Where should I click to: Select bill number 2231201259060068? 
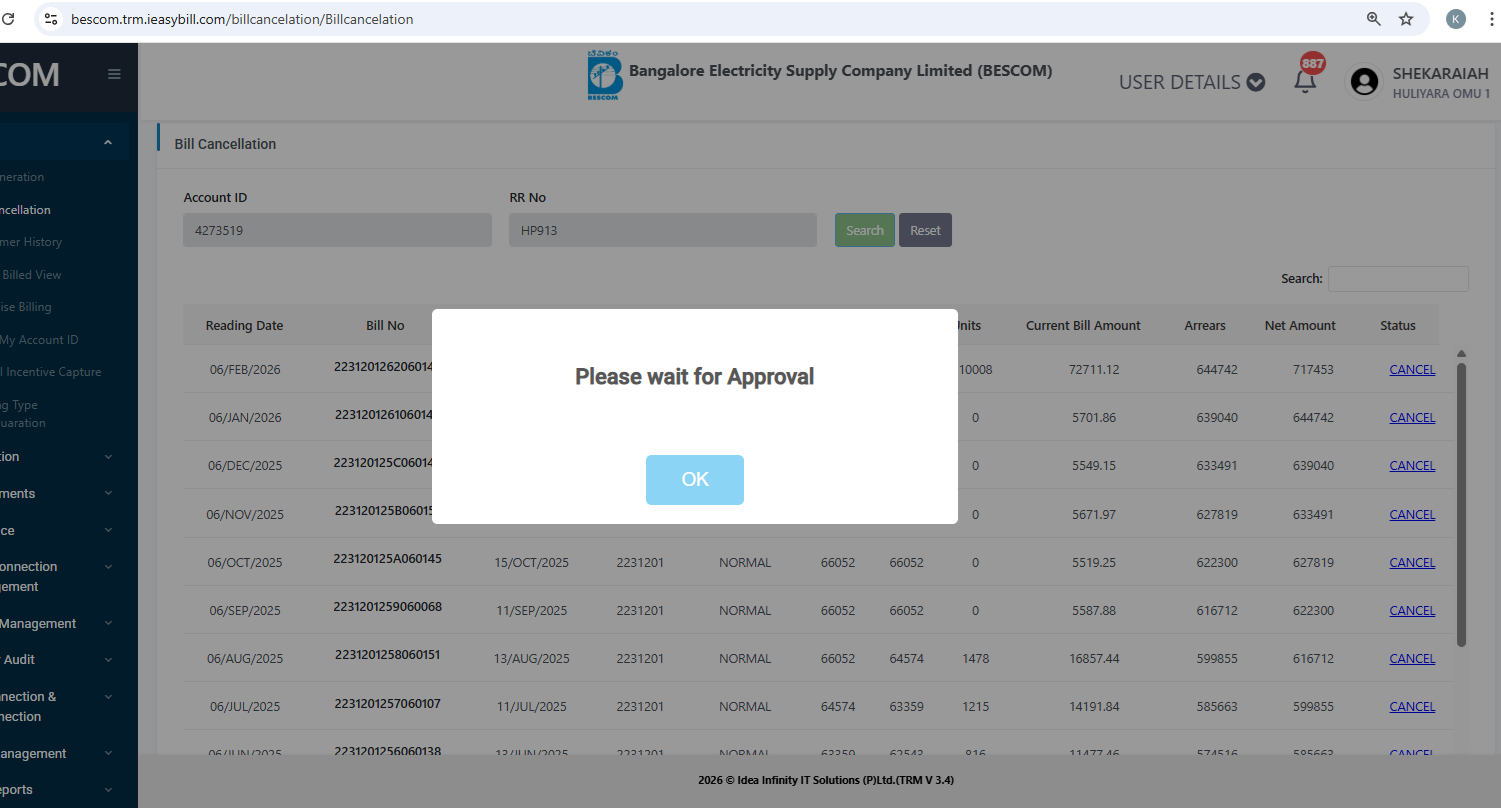point(388,607)
